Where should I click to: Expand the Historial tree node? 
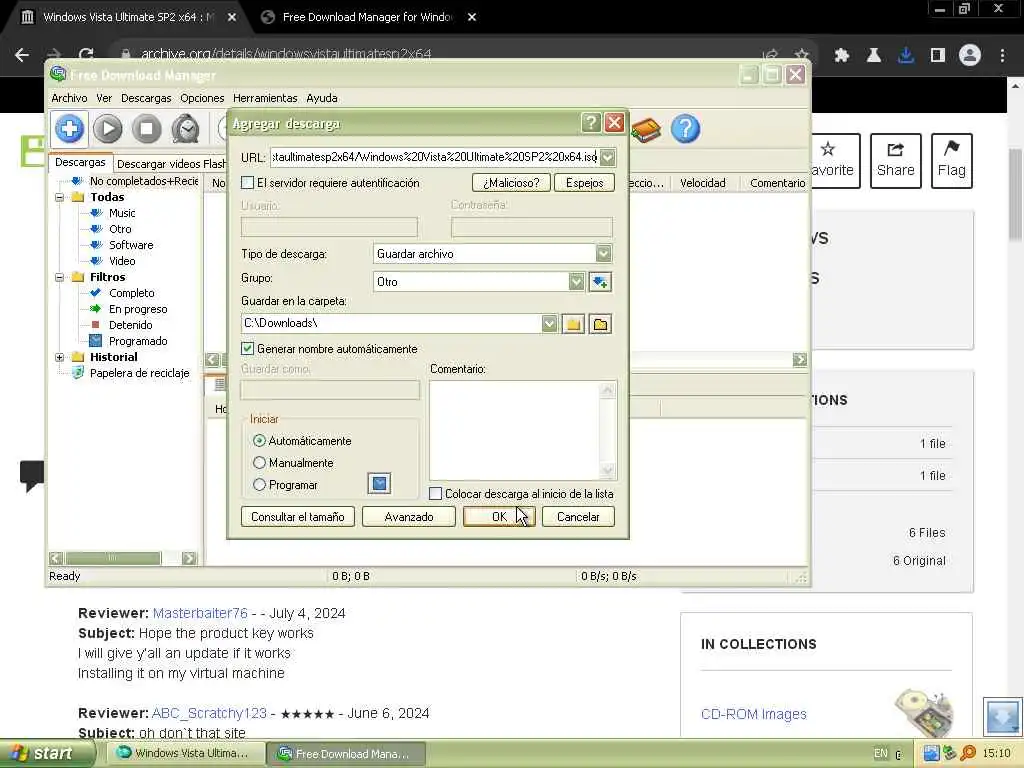[59, 357]
